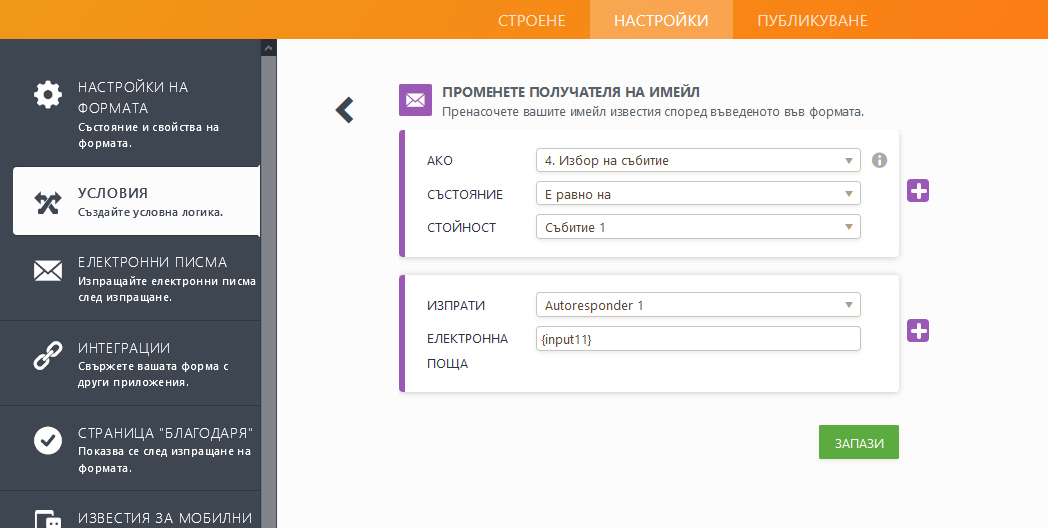Switch to the Строене tab

(533, 20)
